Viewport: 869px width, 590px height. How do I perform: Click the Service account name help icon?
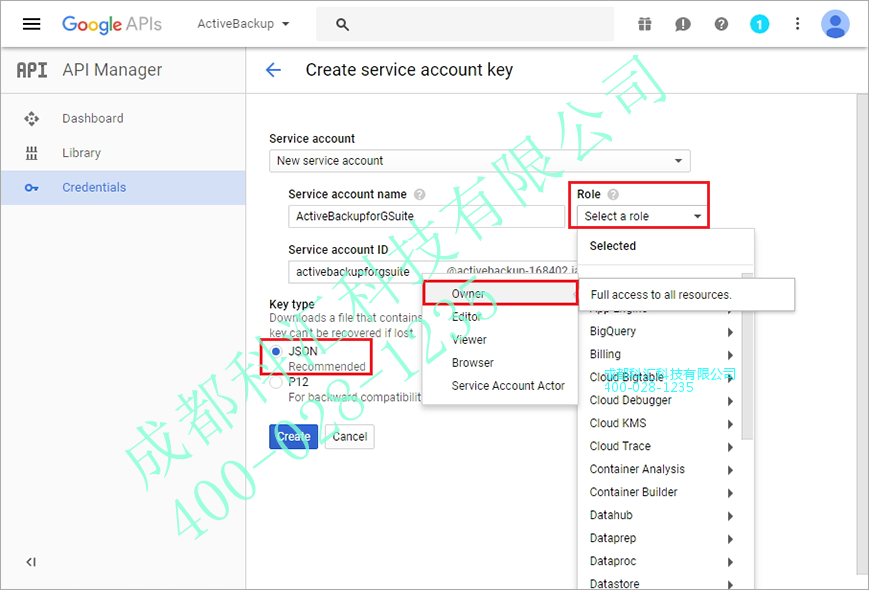point(420,194)
